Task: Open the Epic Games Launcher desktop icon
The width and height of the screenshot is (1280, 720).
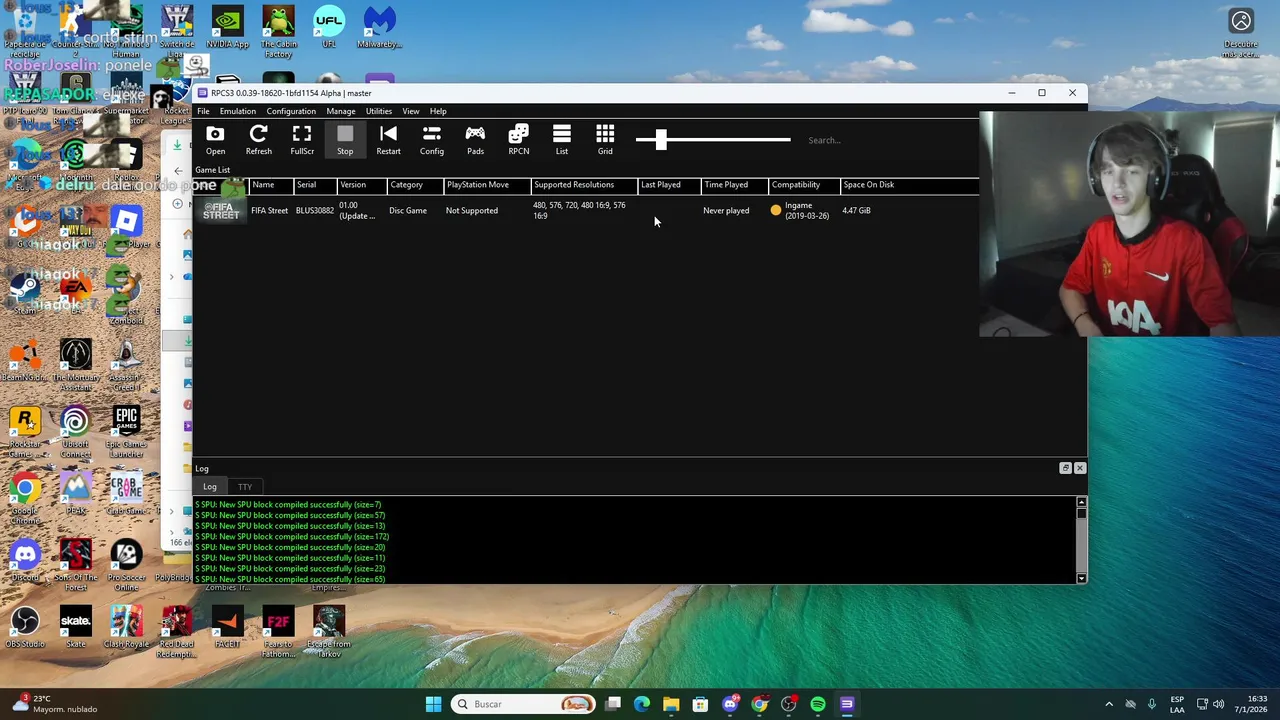Action: click(126, 432)
